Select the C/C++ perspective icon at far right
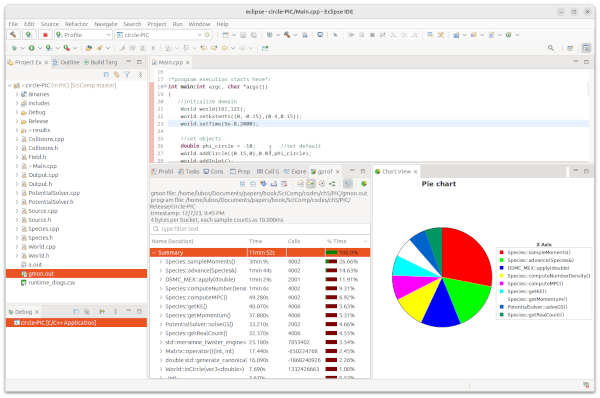Screen dimensions: 600x398 coord(586,48)
